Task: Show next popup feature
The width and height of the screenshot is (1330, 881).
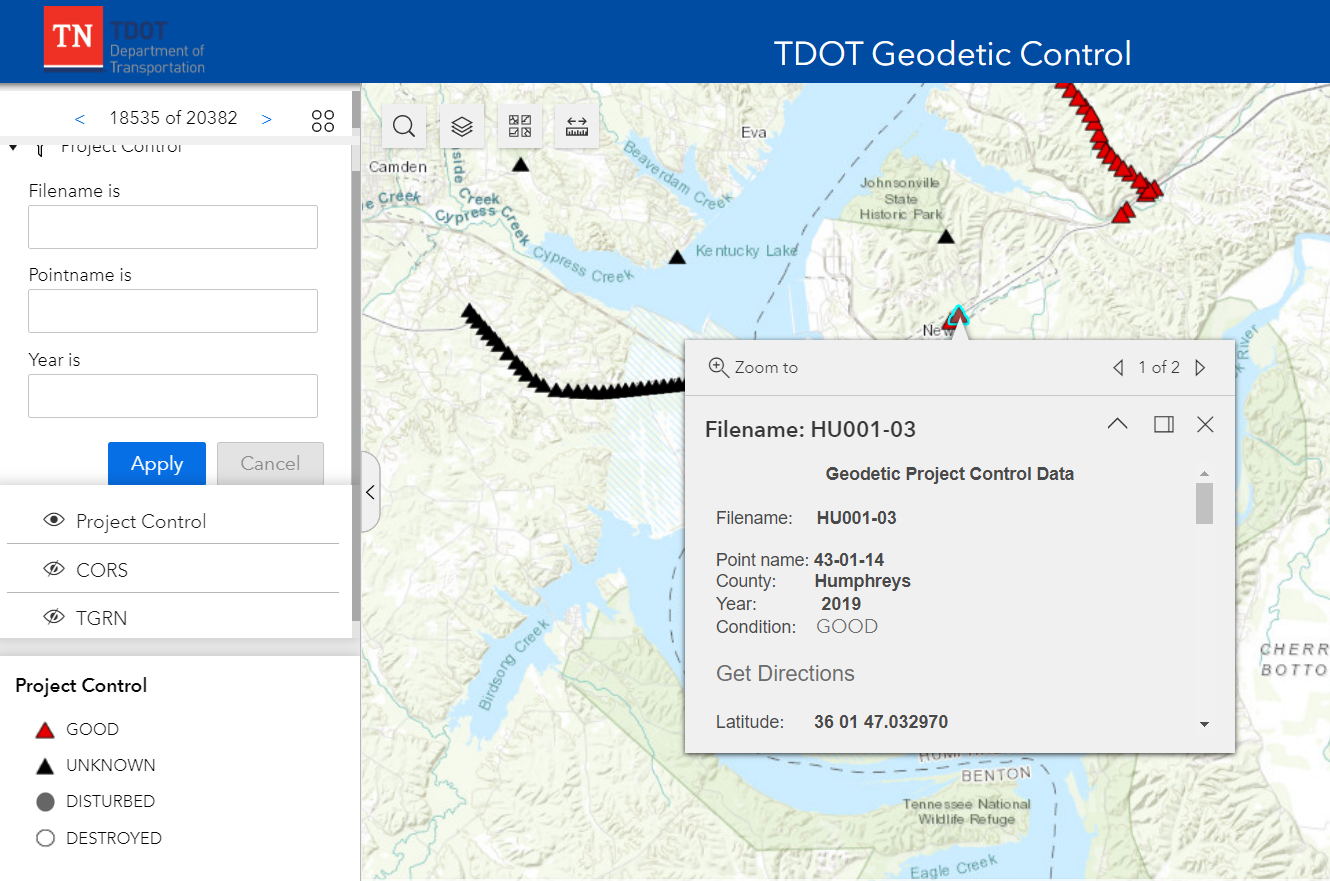Action: [x=1201, y=368]
